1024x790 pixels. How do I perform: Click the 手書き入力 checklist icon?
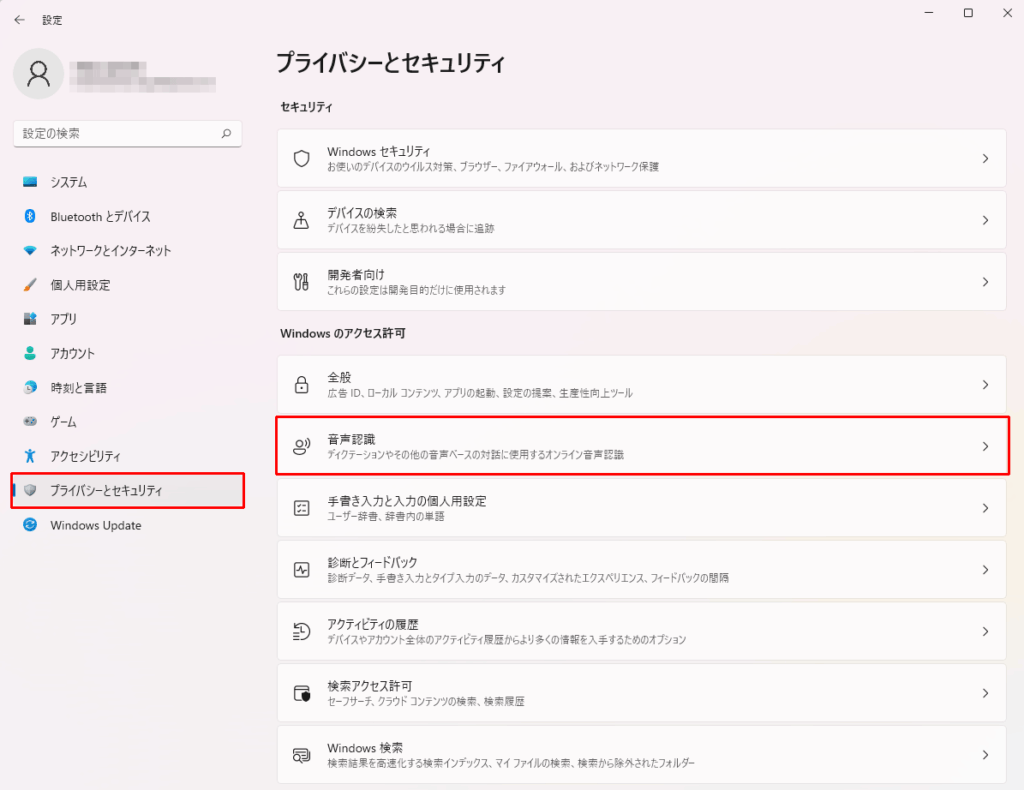pyautogui.click(x=301, y=508)
